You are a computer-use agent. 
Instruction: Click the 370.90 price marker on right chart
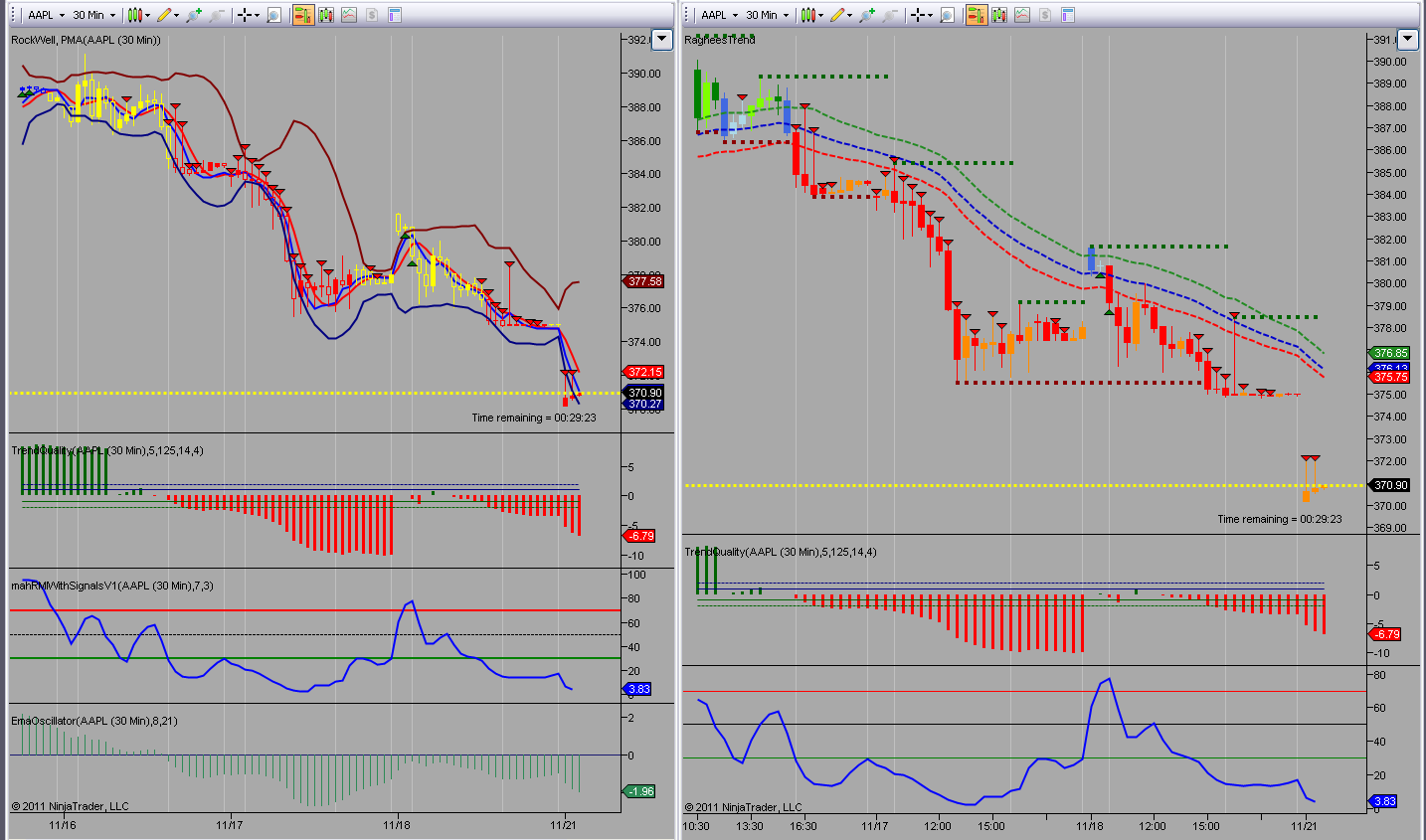tap(1390, 485)
